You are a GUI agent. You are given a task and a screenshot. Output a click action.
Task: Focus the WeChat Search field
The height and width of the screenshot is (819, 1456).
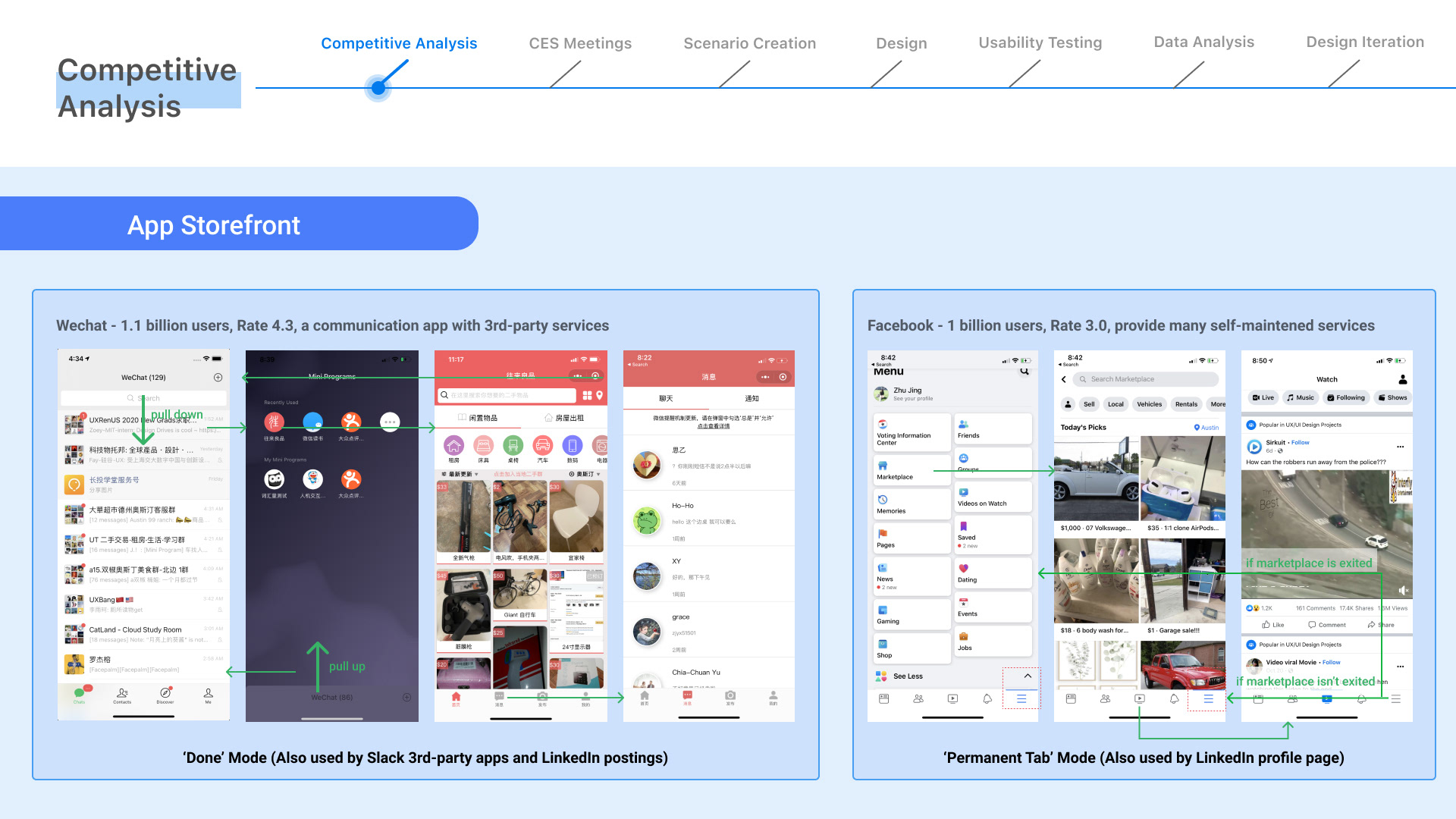click(x=143, y=398)
